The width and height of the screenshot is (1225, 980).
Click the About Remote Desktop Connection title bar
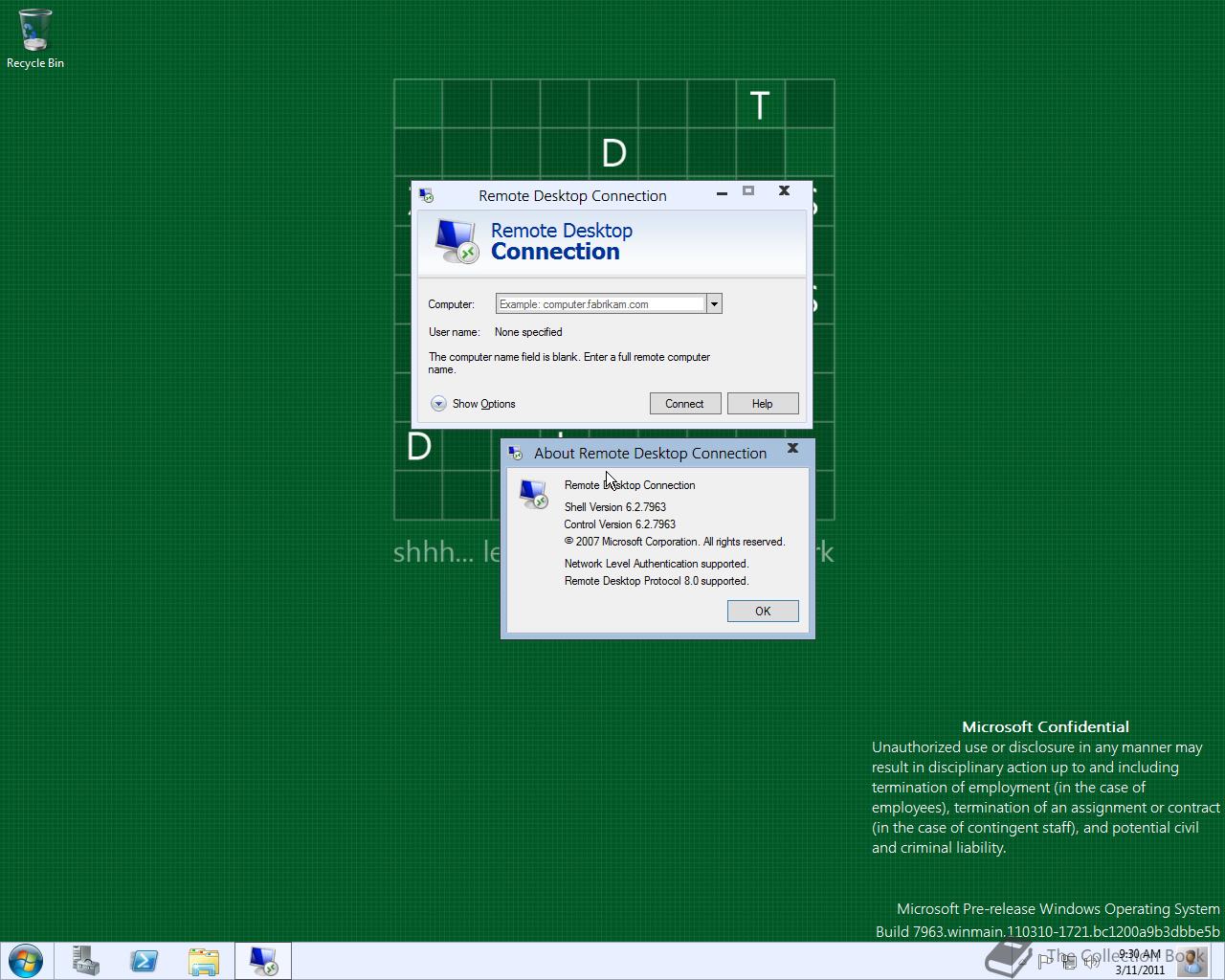click(651, 454)
